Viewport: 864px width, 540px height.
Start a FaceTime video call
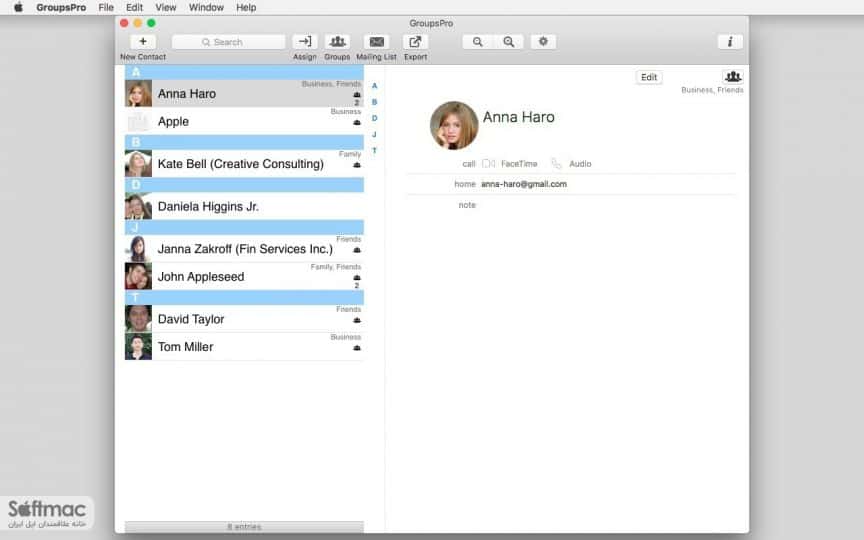[510, 164]
